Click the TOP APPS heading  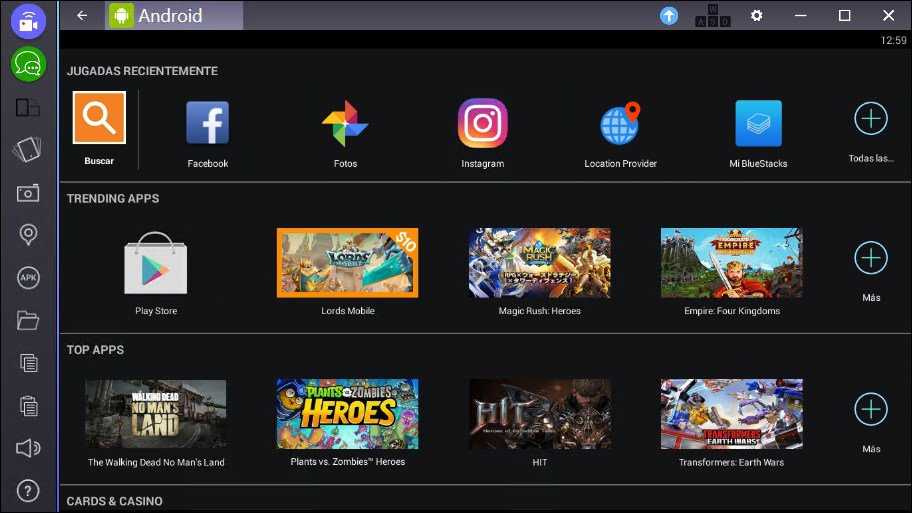point(95,350)
